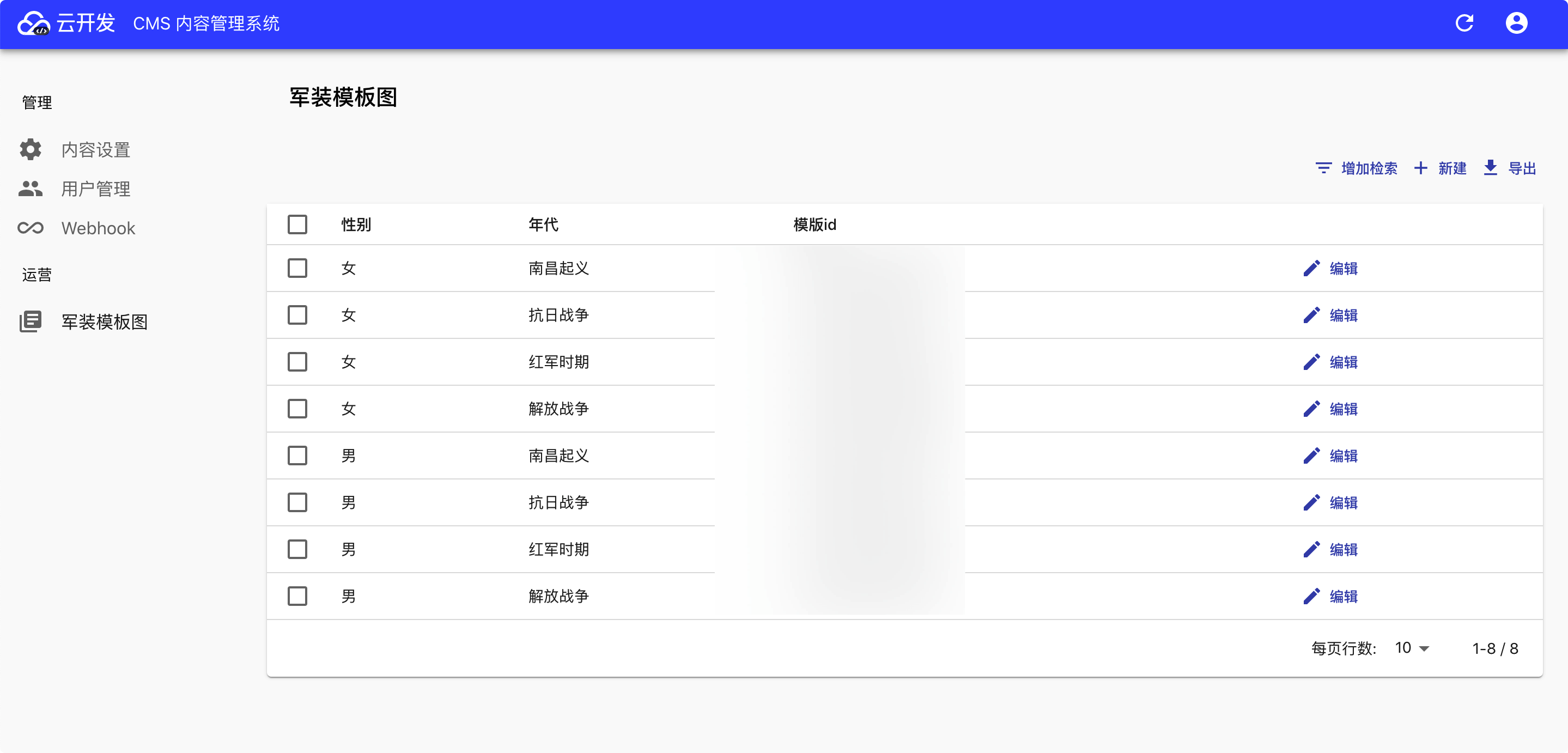Screen dimensions: 1568x753
Task: Click the 军装模板图 library icon in sidebar
Action: click(31, 321)
